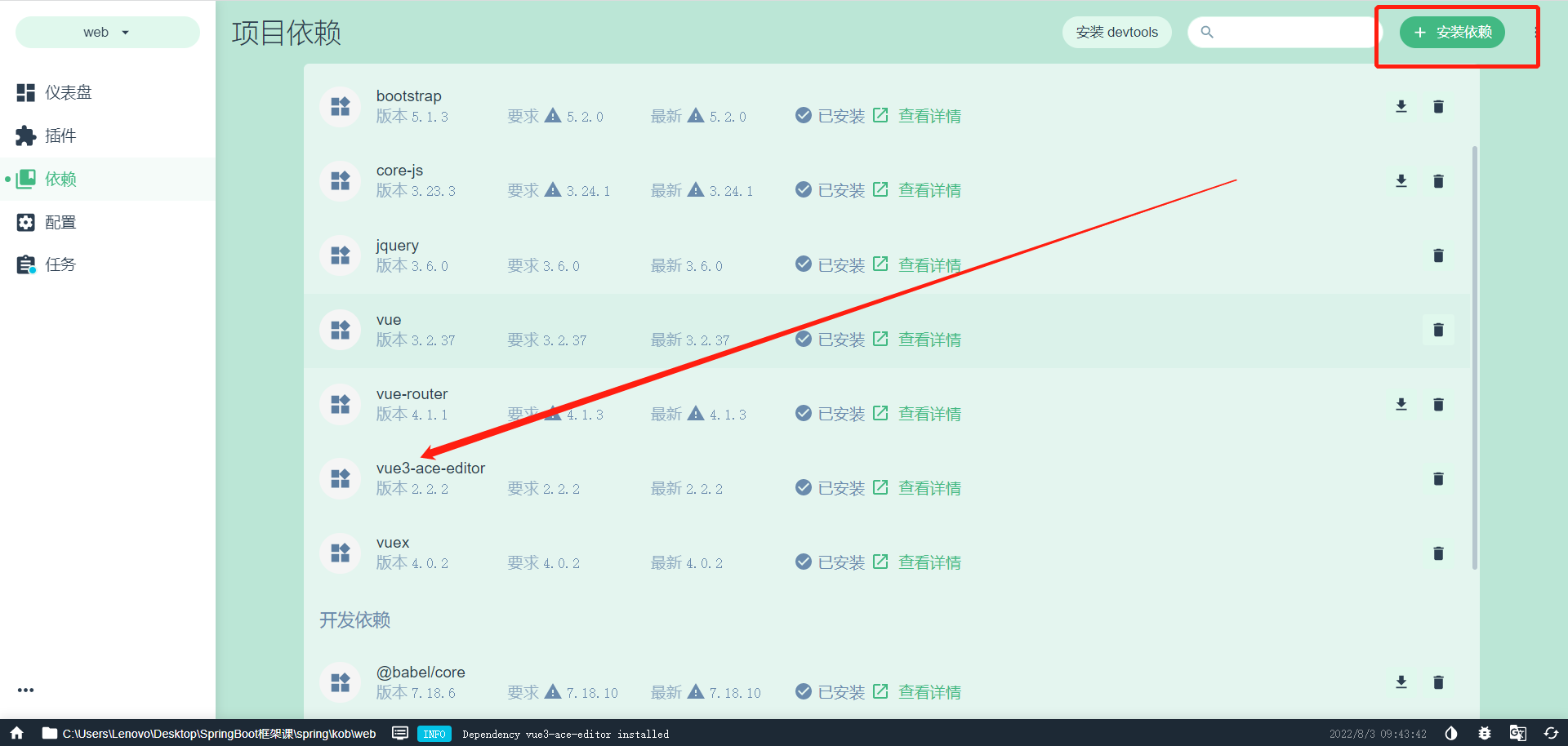The height and width of the screenshot is (746, 1568).
Task: Open the web project switcher
Action: (x=107, y=32)
